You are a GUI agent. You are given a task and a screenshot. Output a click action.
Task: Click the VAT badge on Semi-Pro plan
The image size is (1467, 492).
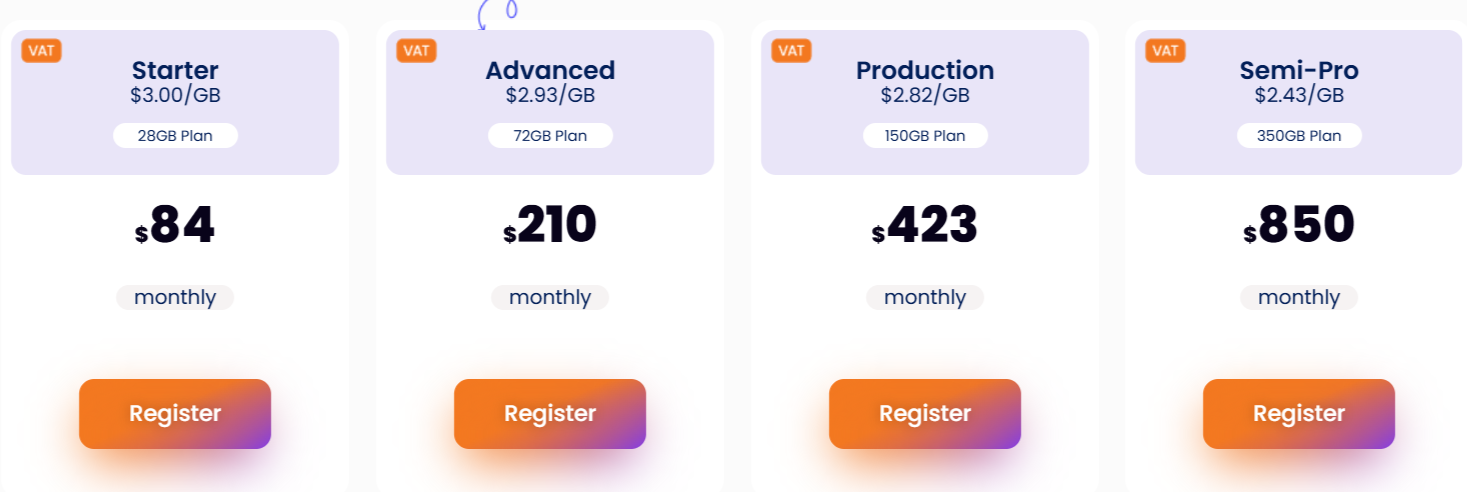tap(1165, 51)
